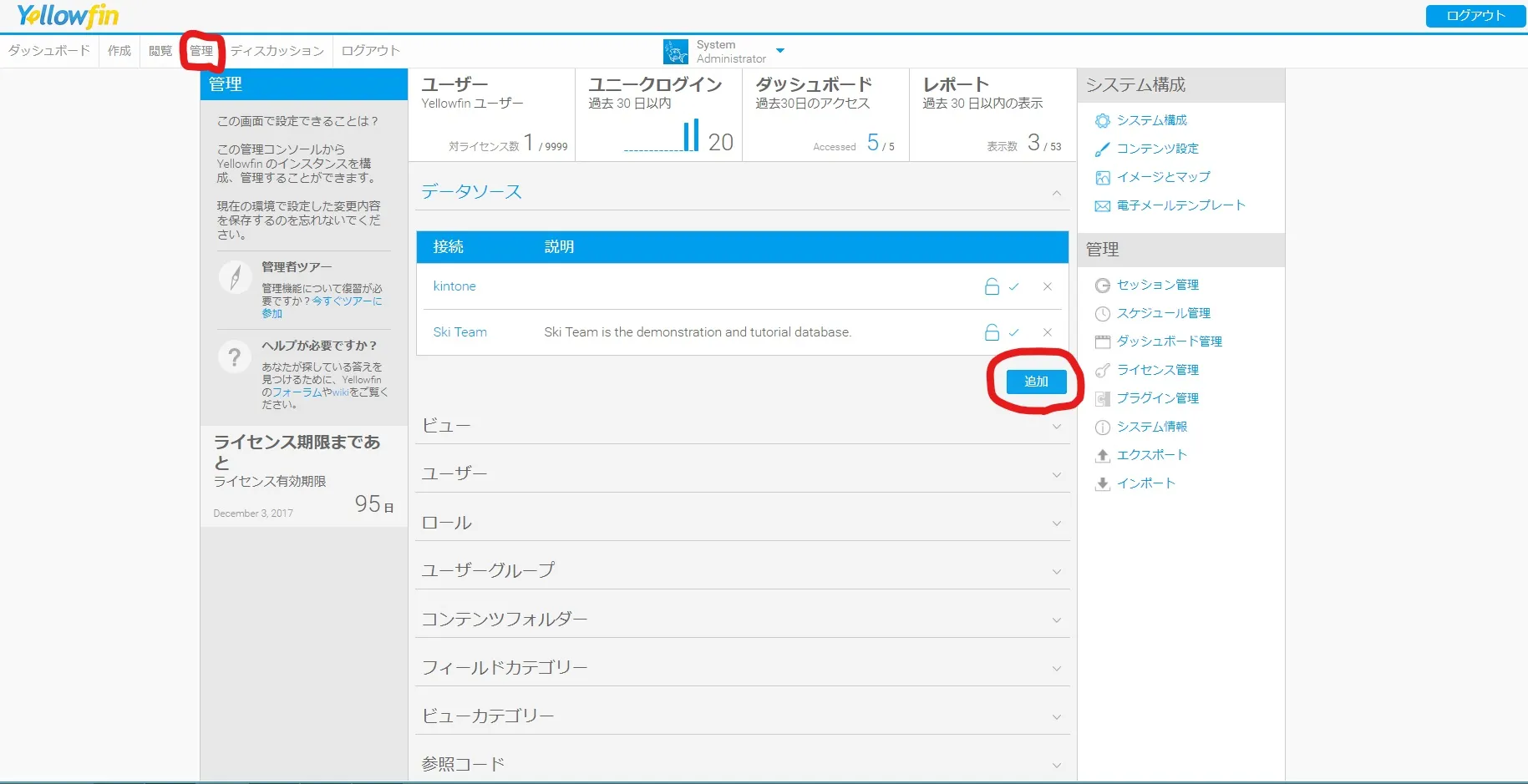The height and width of the screenshot is (784, 1528).
Task: Click the blue ログアウト button at top right
Action: (1475, 16)
